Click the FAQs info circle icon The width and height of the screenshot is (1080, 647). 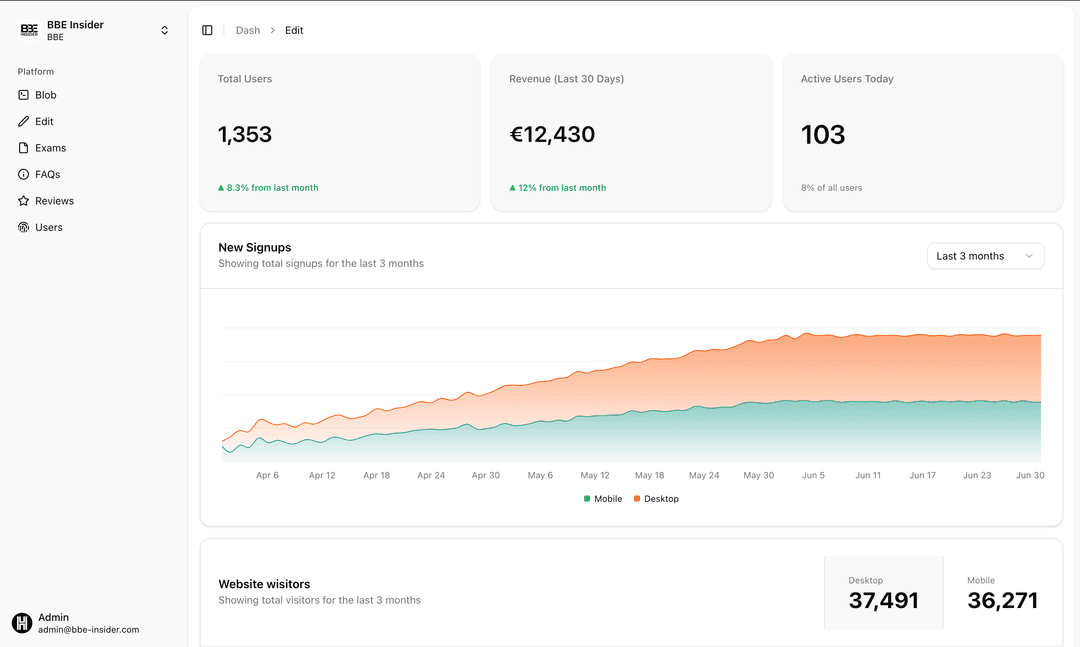[x=23, y=174]
